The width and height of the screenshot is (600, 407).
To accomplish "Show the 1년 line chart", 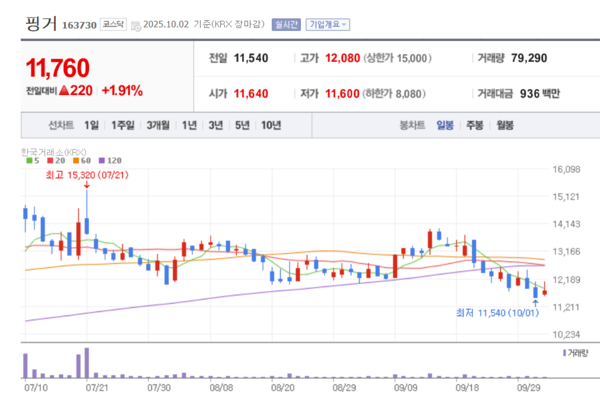I will [188, 125].
